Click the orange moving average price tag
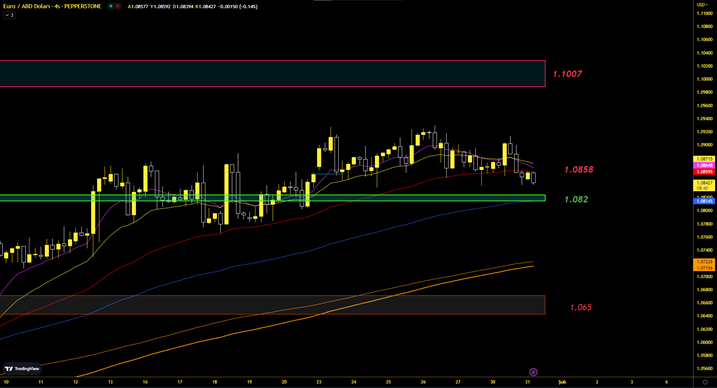 (x=704, y=265)
